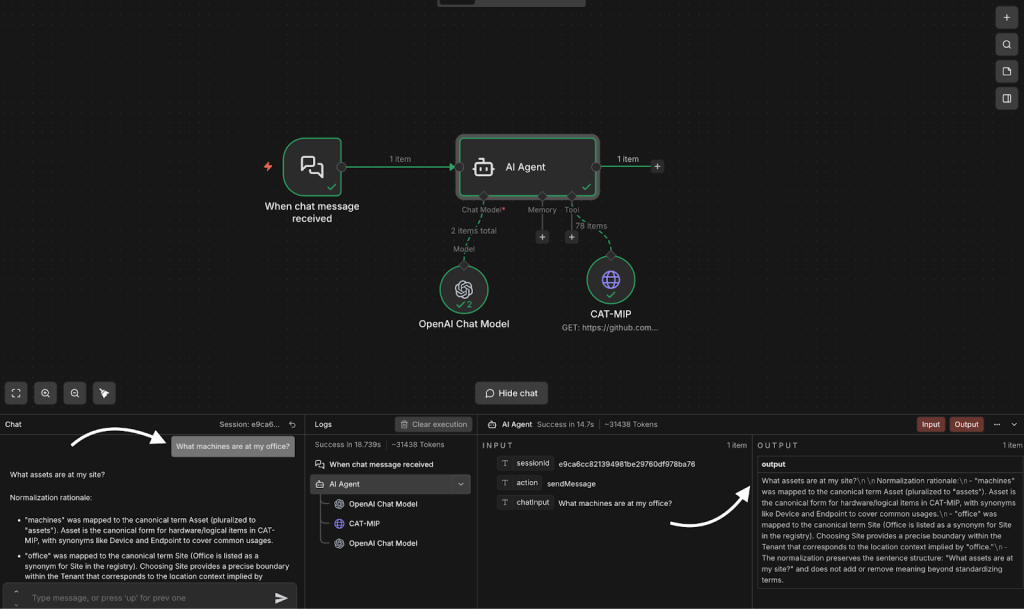Toggle the Output view button

[966, 424]
